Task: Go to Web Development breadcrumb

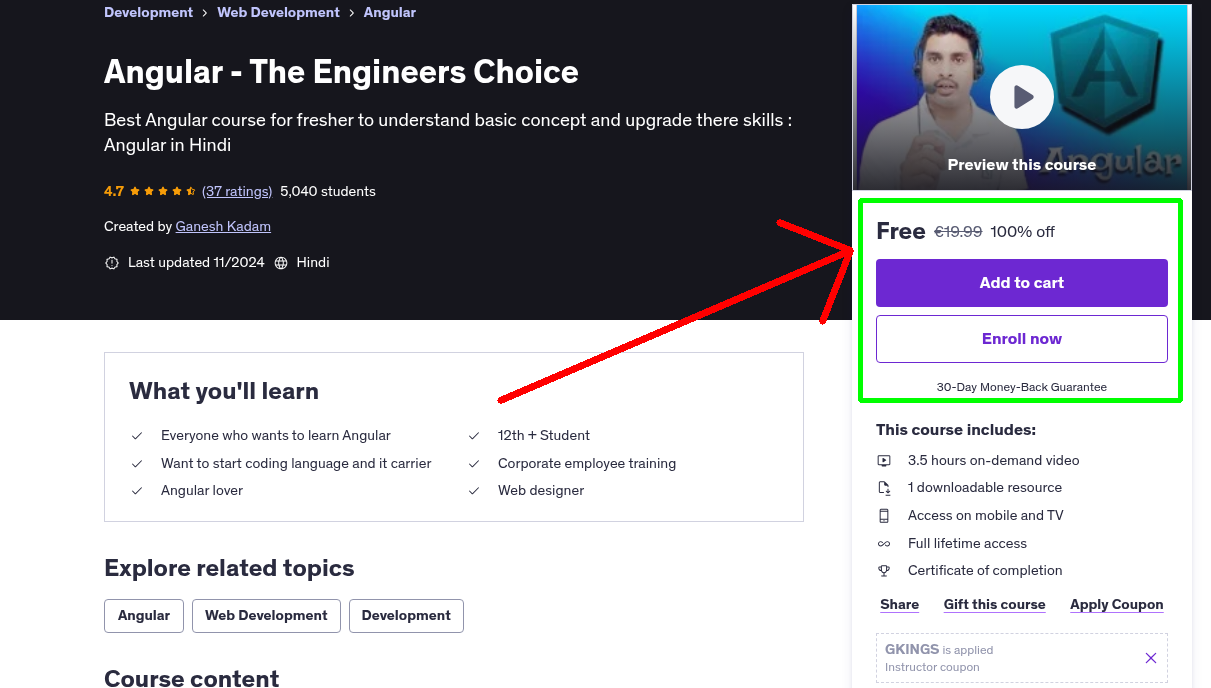Action: tap(279, 12)
